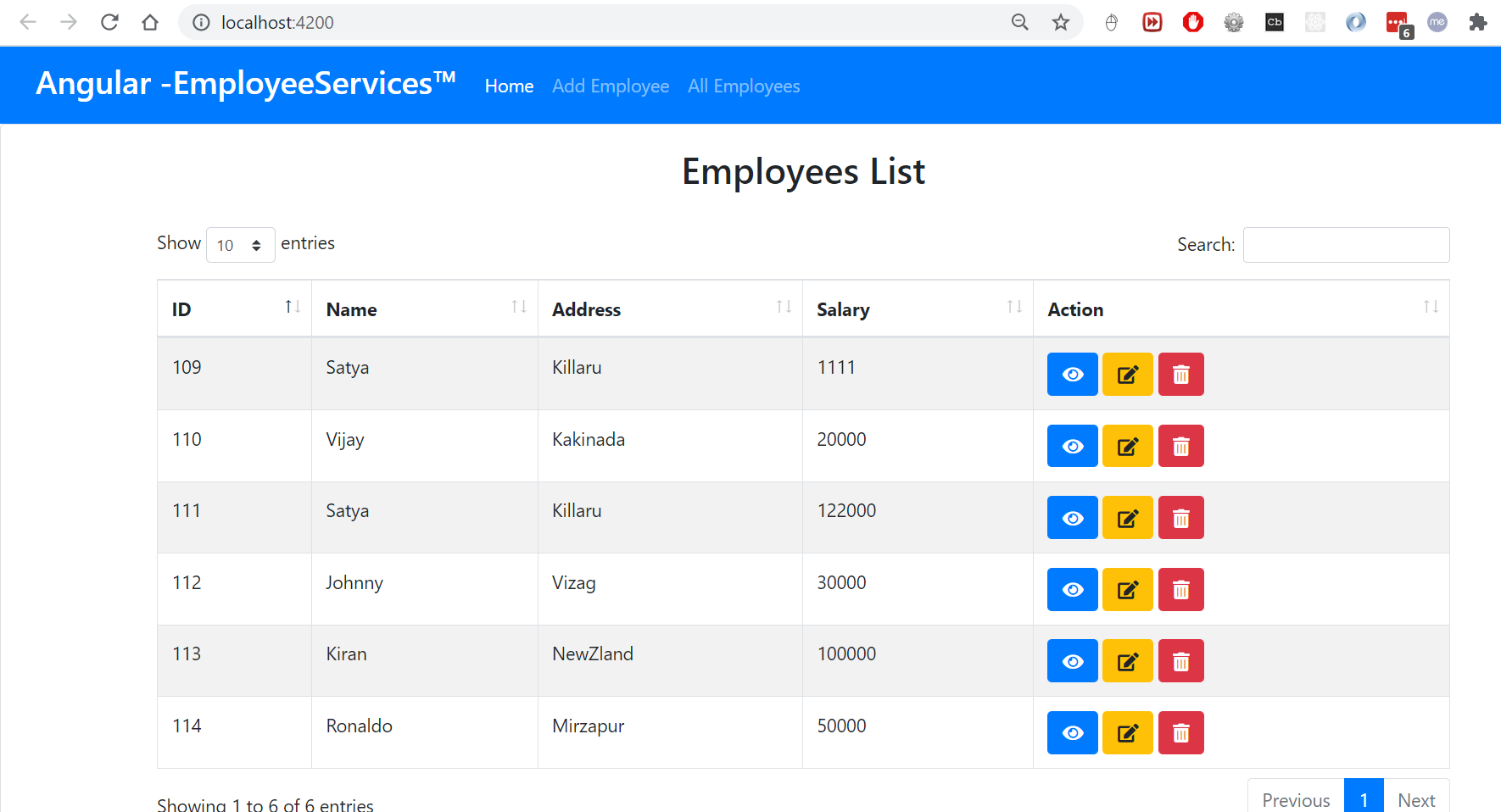Sort the table by Salary header

[918, 309]
